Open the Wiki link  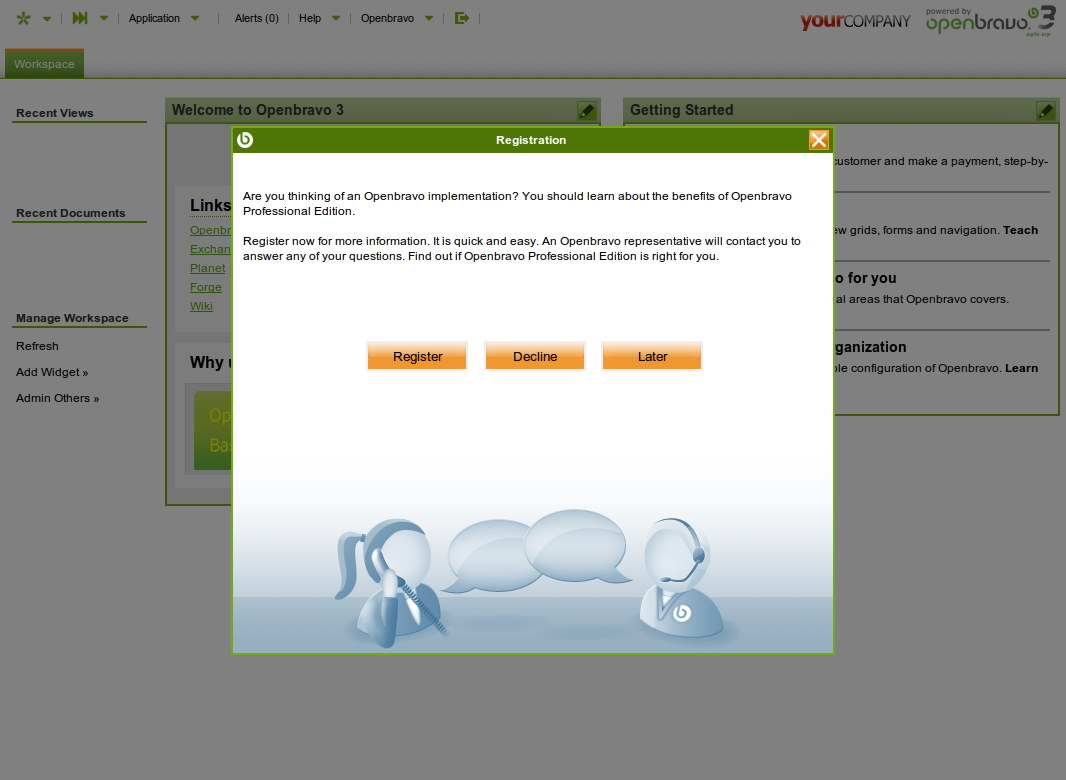coord(201,306)
